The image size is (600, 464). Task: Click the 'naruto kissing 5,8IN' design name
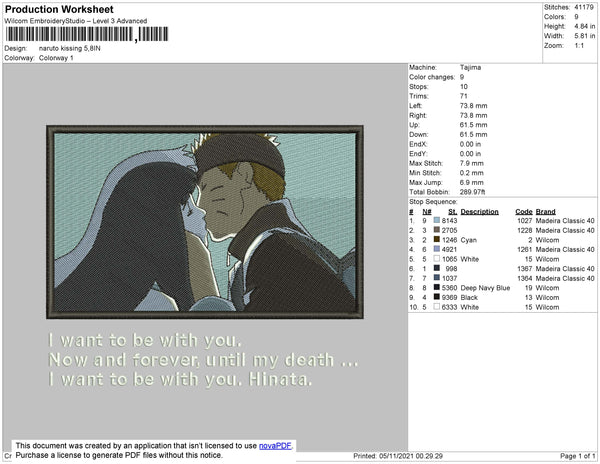[x=70, y=49]
